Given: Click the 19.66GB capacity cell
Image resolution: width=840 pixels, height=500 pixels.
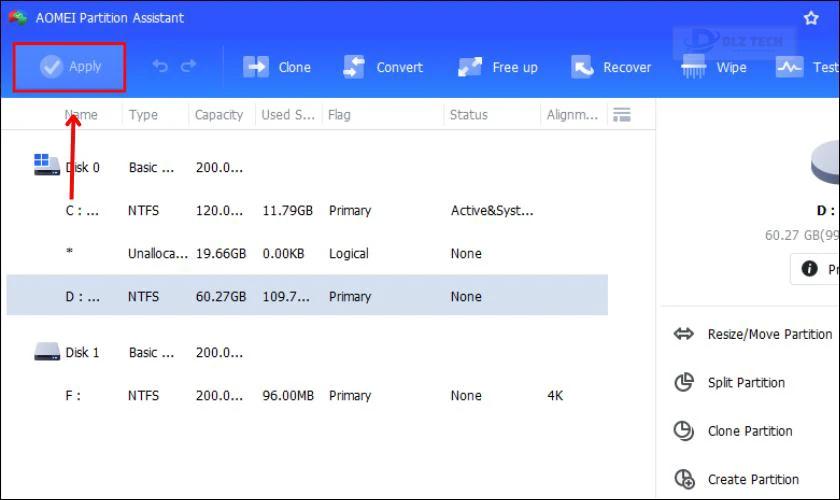Looking at the screenshot, I should tap(221, 253).
